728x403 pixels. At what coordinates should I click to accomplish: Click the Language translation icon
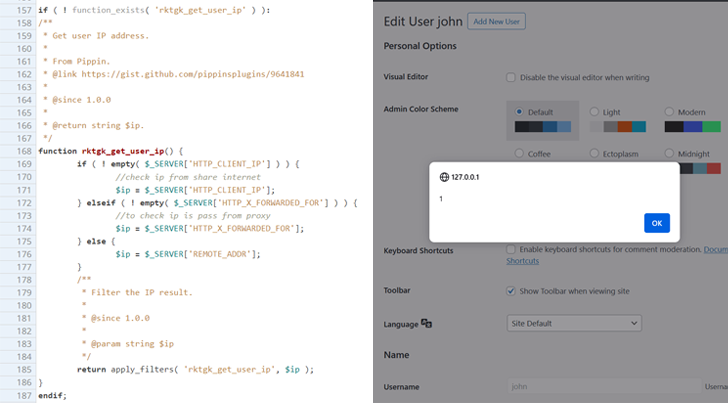click(x=427, y=324)
